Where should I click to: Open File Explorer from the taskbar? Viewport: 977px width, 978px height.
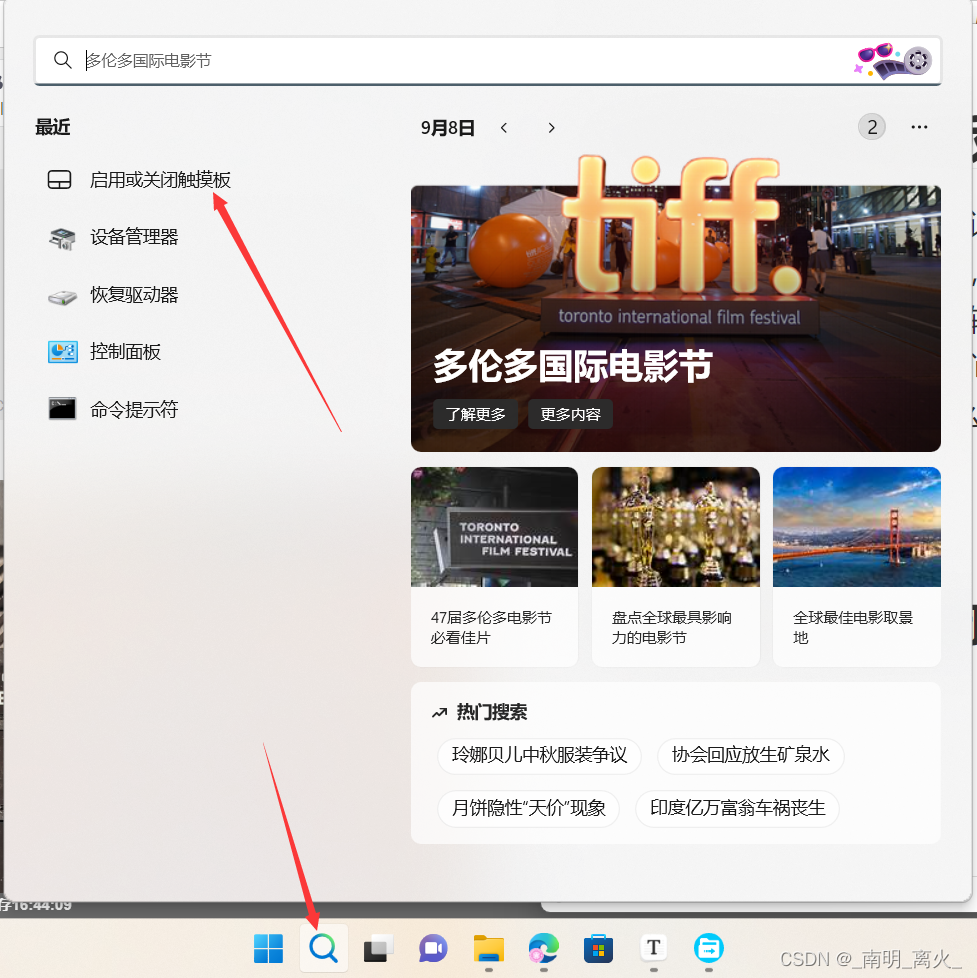pos(488,949)
